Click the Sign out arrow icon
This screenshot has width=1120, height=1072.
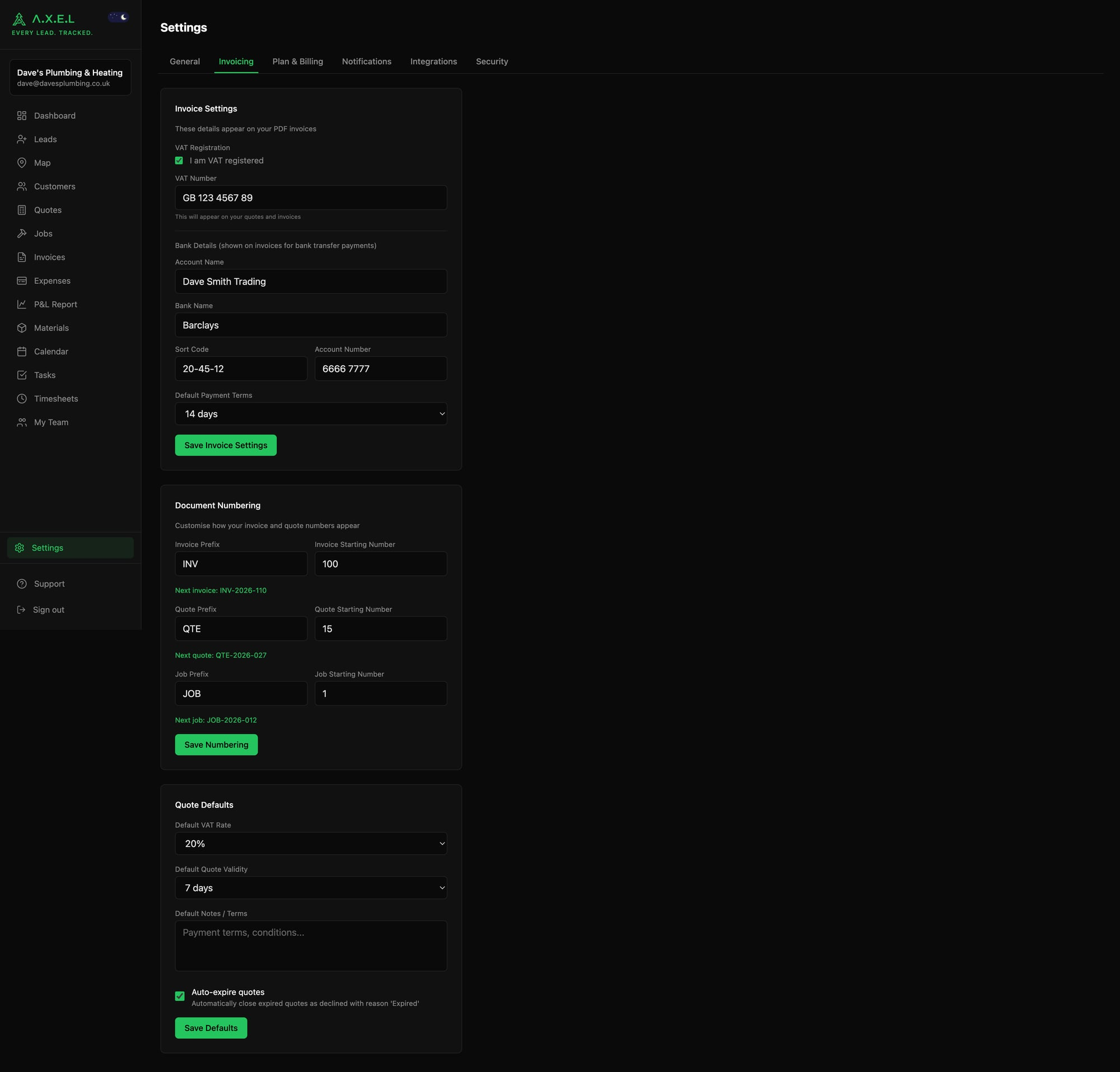pyautogui.click(x=21, y=610)
